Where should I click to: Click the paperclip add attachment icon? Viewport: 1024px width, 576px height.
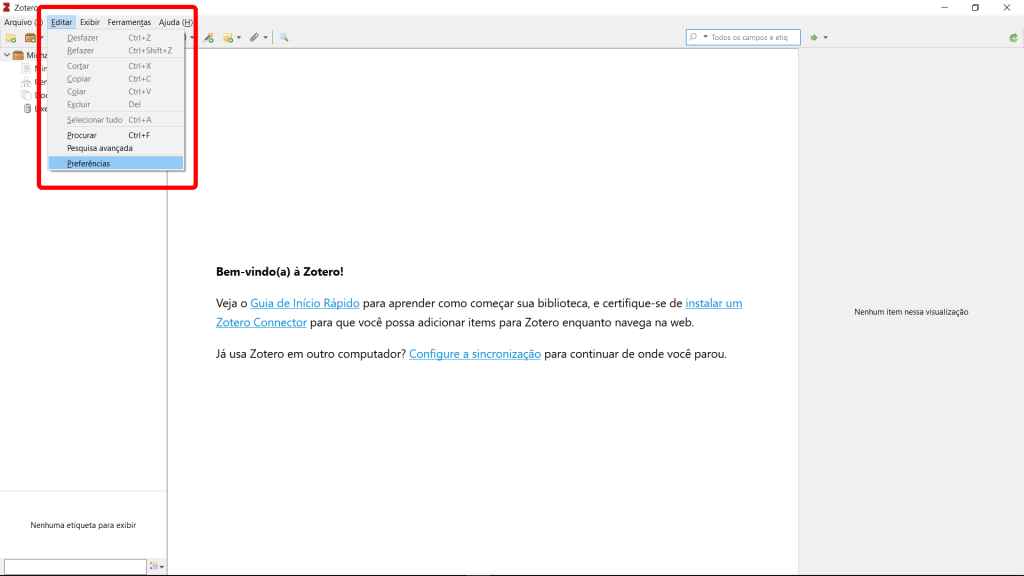point(256,38)
